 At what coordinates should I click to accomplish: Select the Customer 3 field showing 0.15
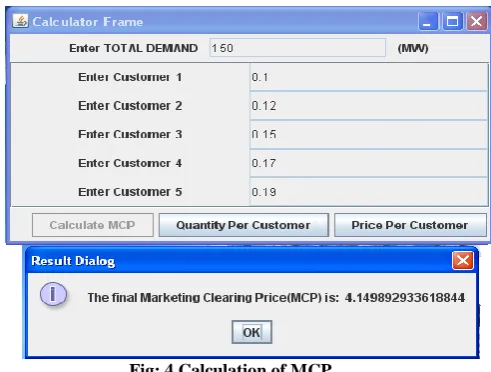coord(369,134)
